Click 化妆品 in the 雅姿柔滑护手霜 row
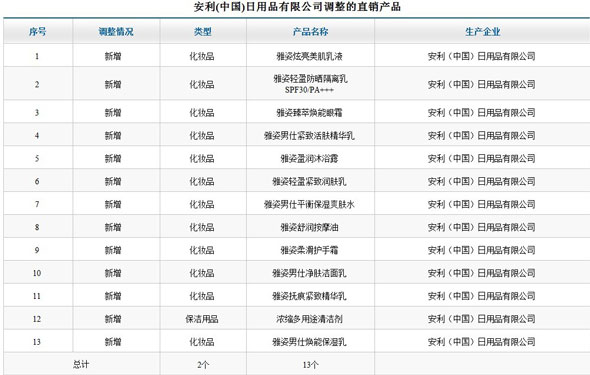 (x=202, y=250)
